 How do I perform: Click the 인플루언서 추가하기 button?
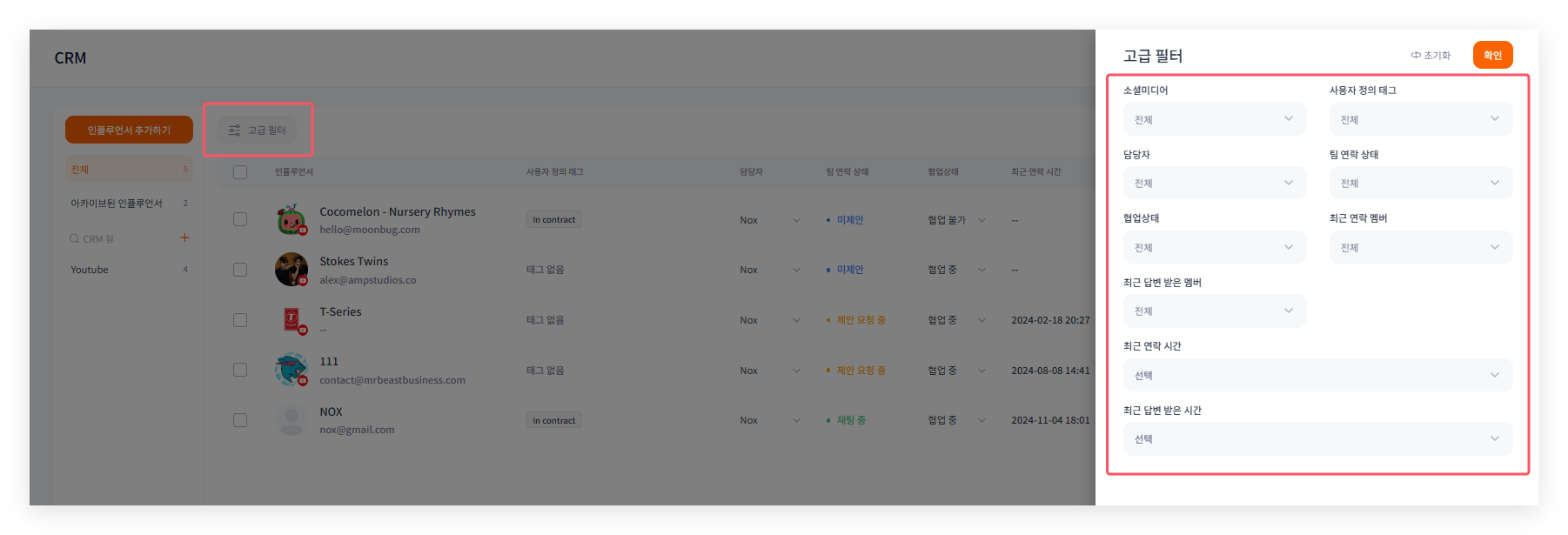pos(129,130)
